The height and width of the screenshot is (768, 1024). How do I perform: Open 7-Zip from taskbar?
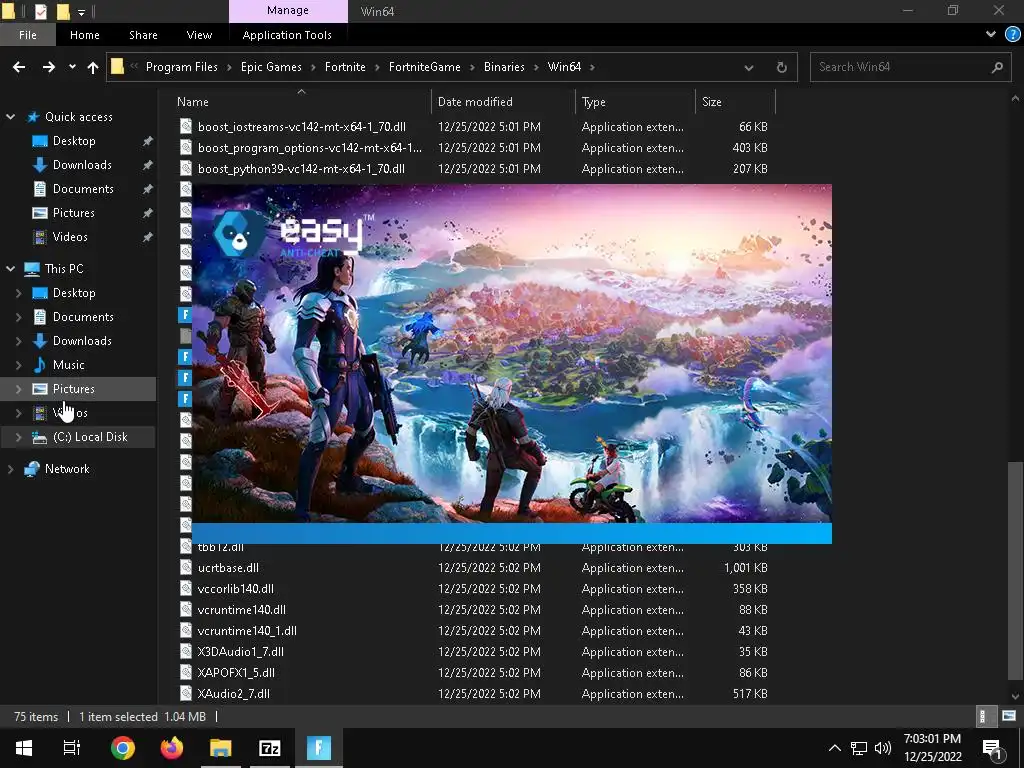point(270,748)
